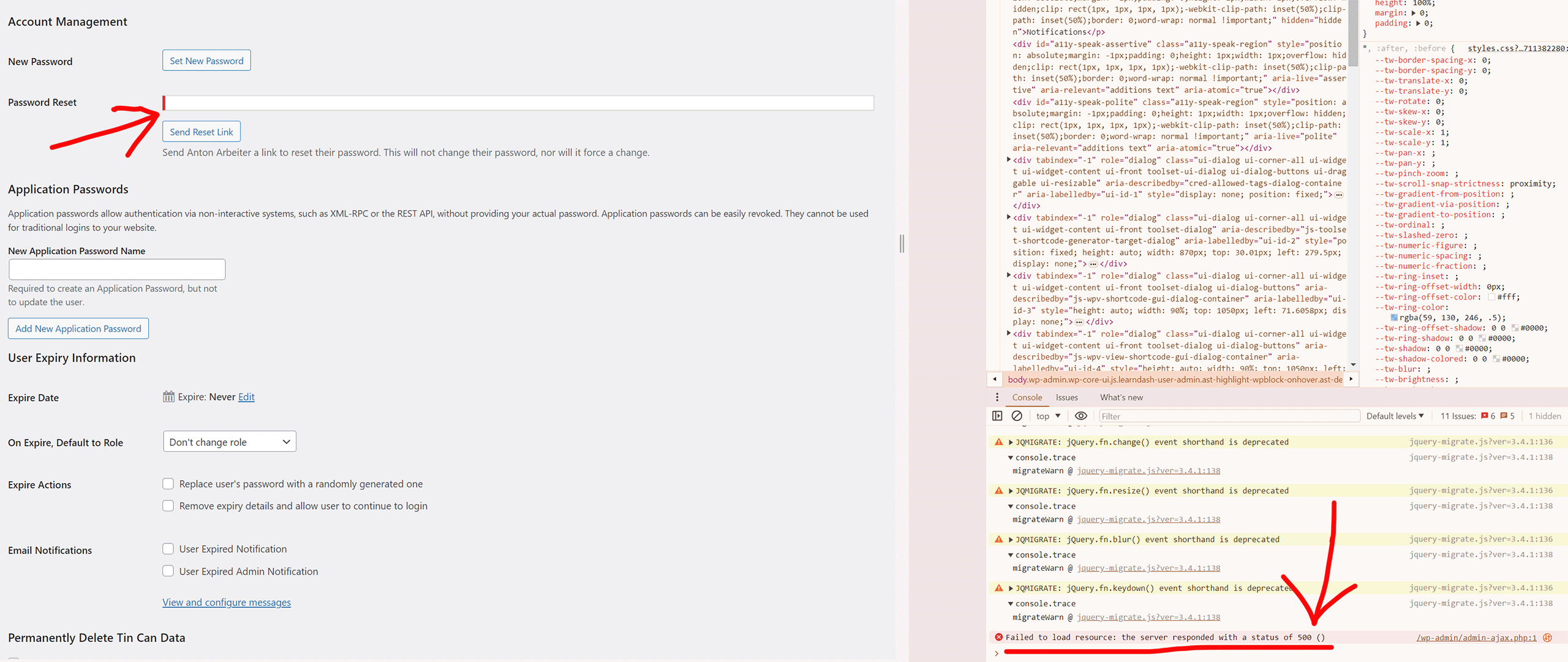This screenshot has height=662, width=1568.
Task: Expand the jQuery.fn.resize() deprecated warning
Action: coord(1011,491)
